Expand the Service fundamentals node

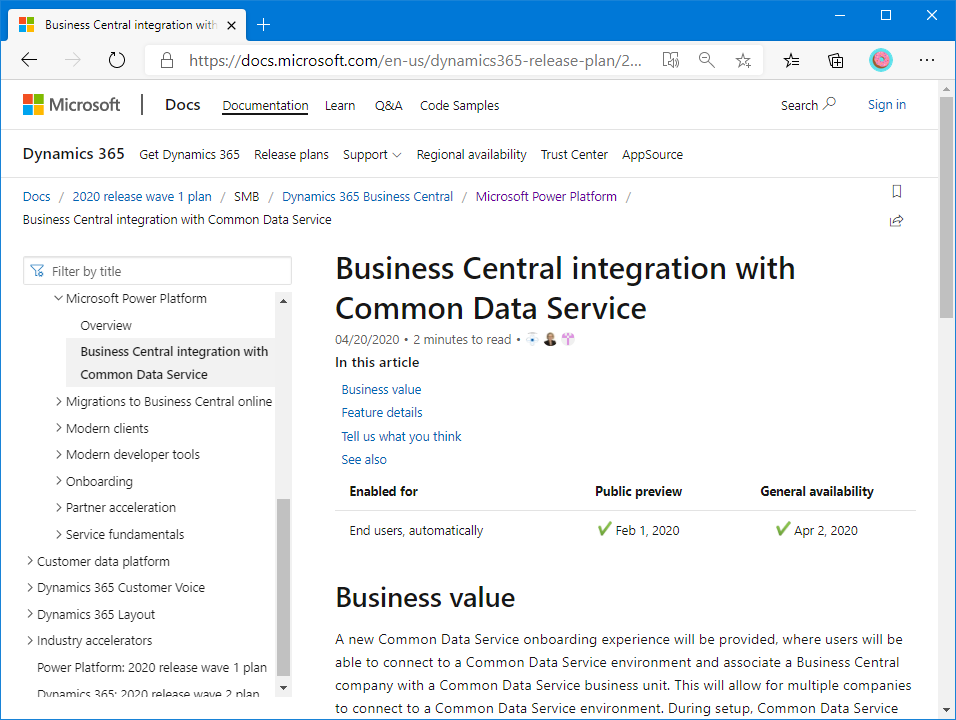59,534
